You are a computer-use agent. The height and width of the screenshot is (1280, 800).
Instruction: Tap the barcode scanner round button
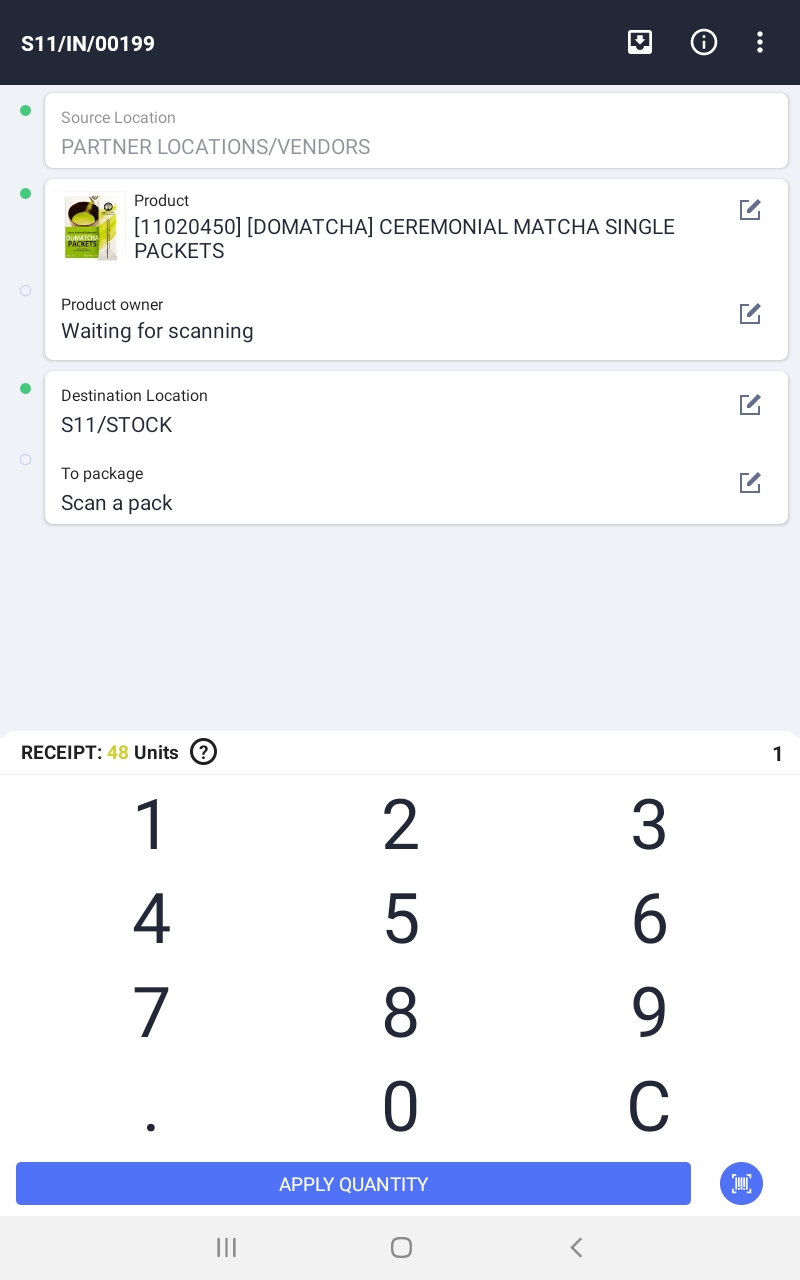741,1184
